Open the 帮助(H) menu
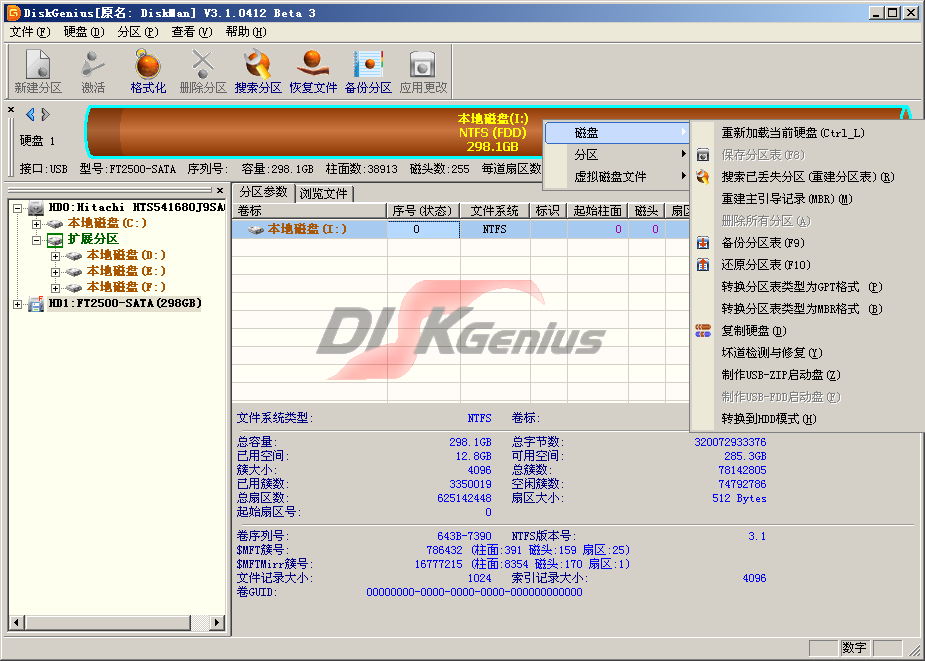 coord(246,32)
